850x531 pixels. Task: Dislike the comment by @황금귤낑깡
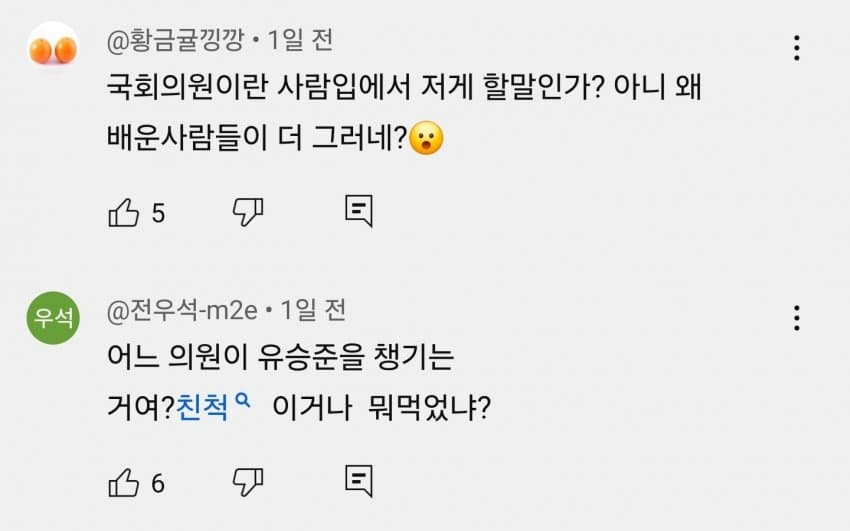tap(247, 212)
